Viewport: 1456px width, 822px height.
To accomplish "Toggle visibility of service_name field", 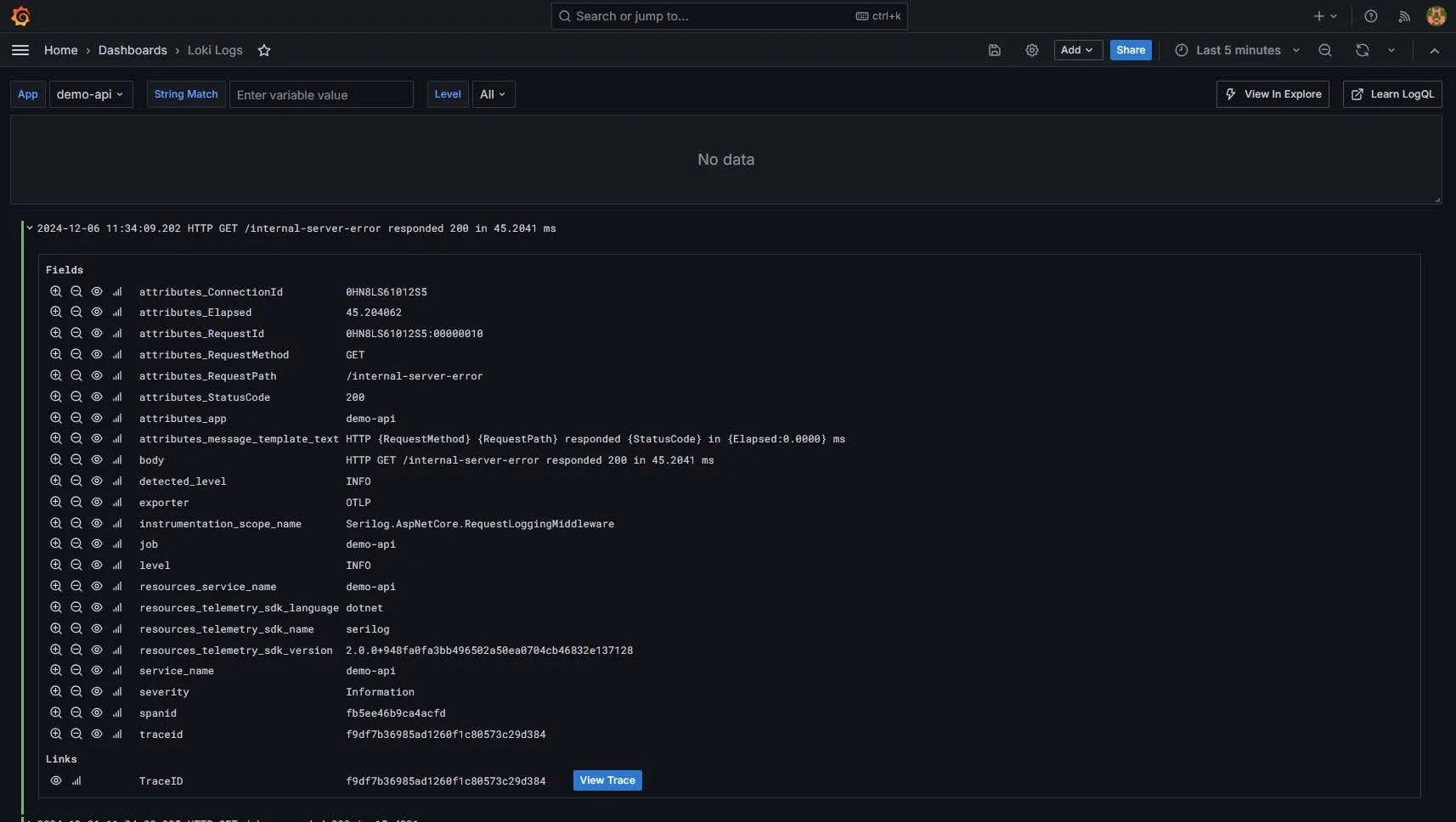I will [97, 670].
